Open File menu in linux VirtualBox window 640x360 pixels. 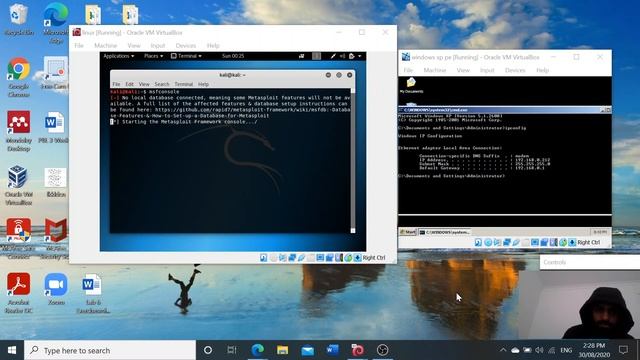click(x=79, y=45)
